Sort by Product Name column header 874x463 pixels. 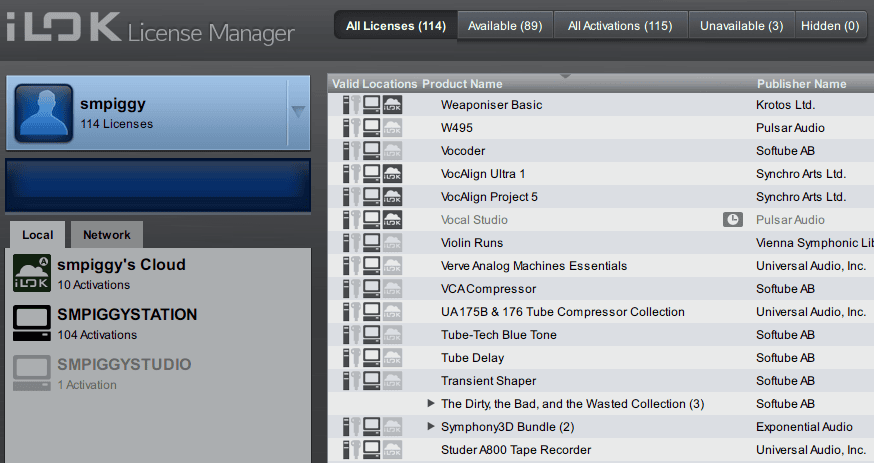(x=462, y=84)
